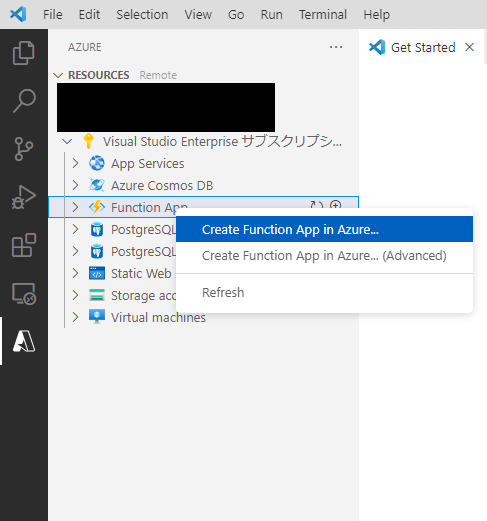The image size is (487, 521).
Task: Open the File menu
Action: pyautogui.click(x=53, y=15)
